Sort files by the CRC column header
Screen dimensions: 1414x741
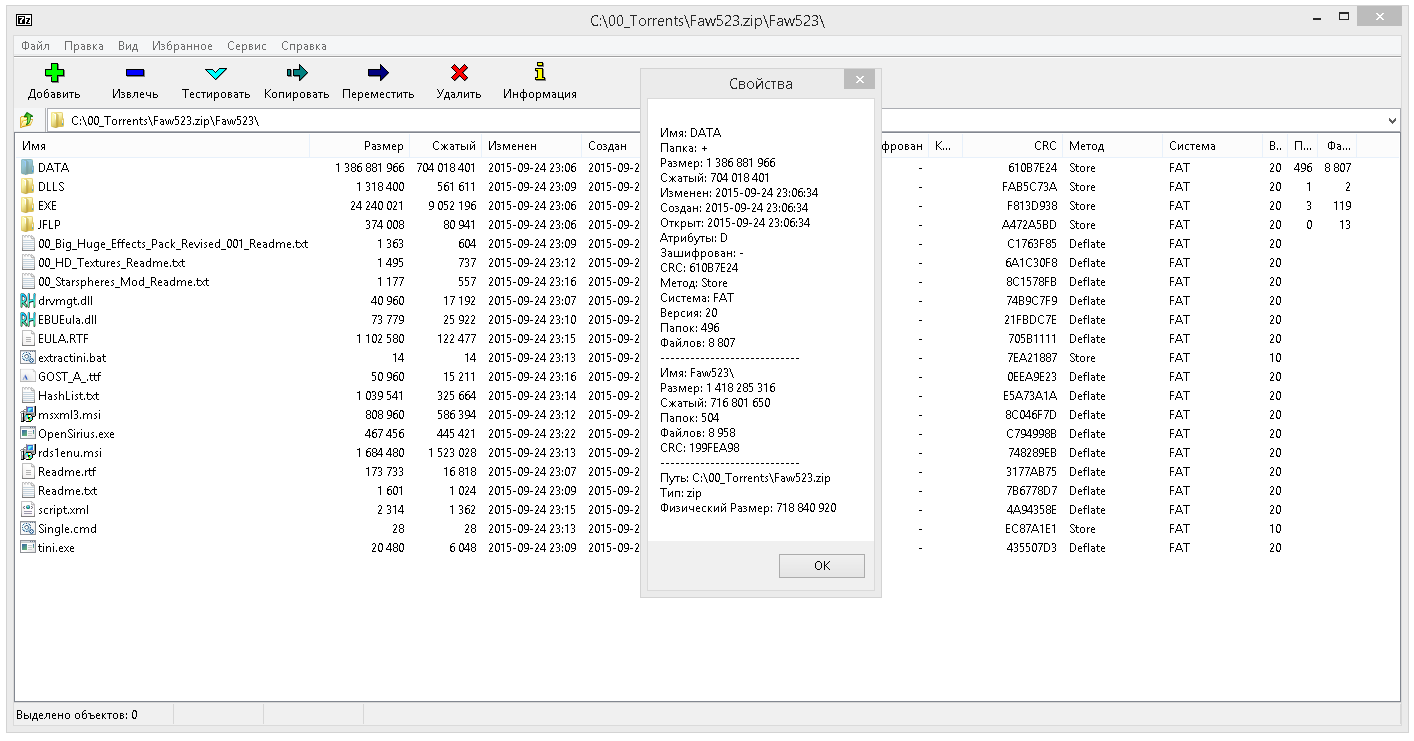point(1012,146)
